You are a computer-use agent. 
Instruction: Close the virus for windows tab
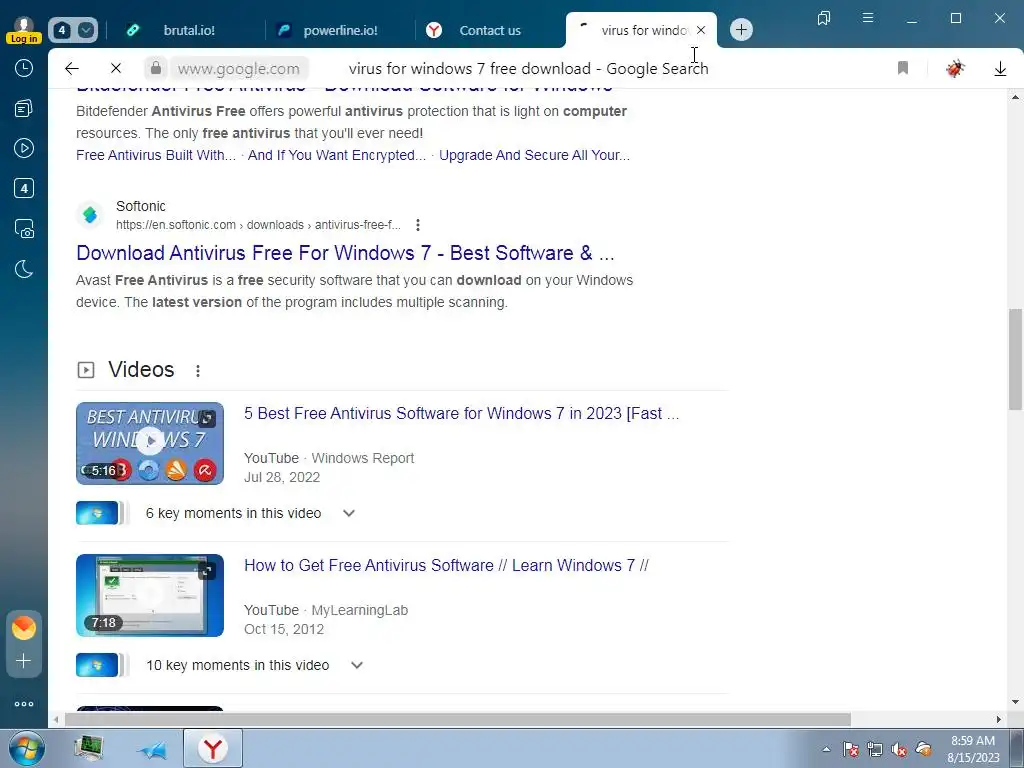click(x=701, y=30)
